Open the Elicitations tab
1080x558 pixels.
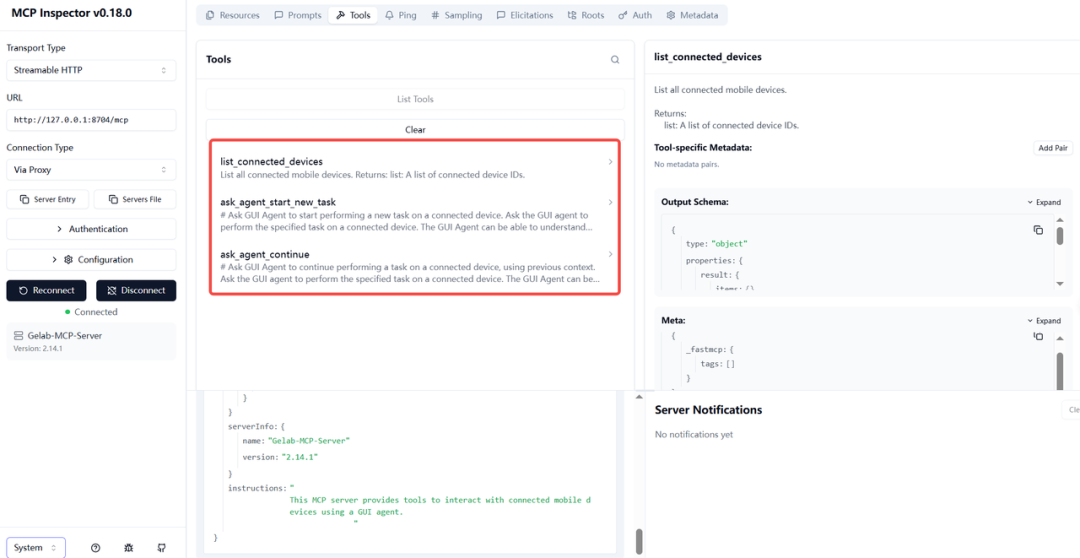(525, 15)
